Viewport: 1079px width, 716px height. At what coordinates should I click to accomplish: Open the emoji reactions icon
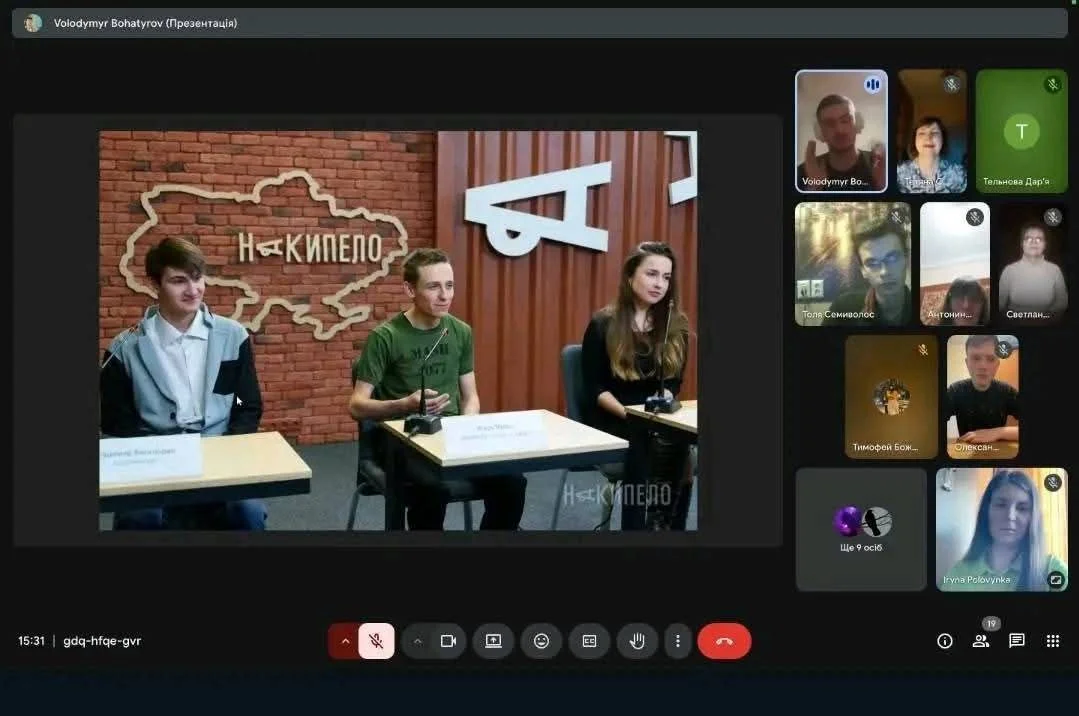541,641
